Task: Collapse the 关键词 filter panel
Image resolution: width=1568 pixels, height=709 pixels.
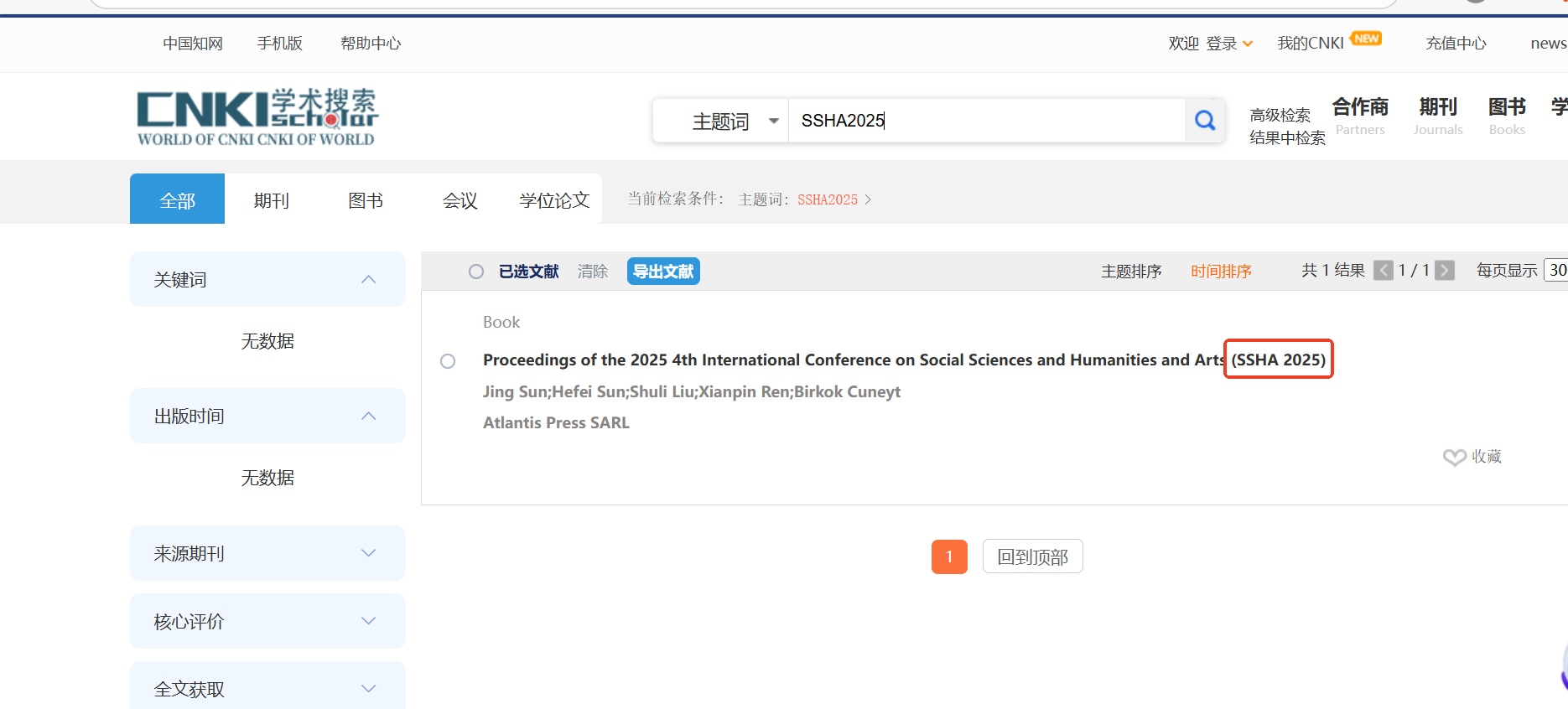Action: [x=368, y=280]
